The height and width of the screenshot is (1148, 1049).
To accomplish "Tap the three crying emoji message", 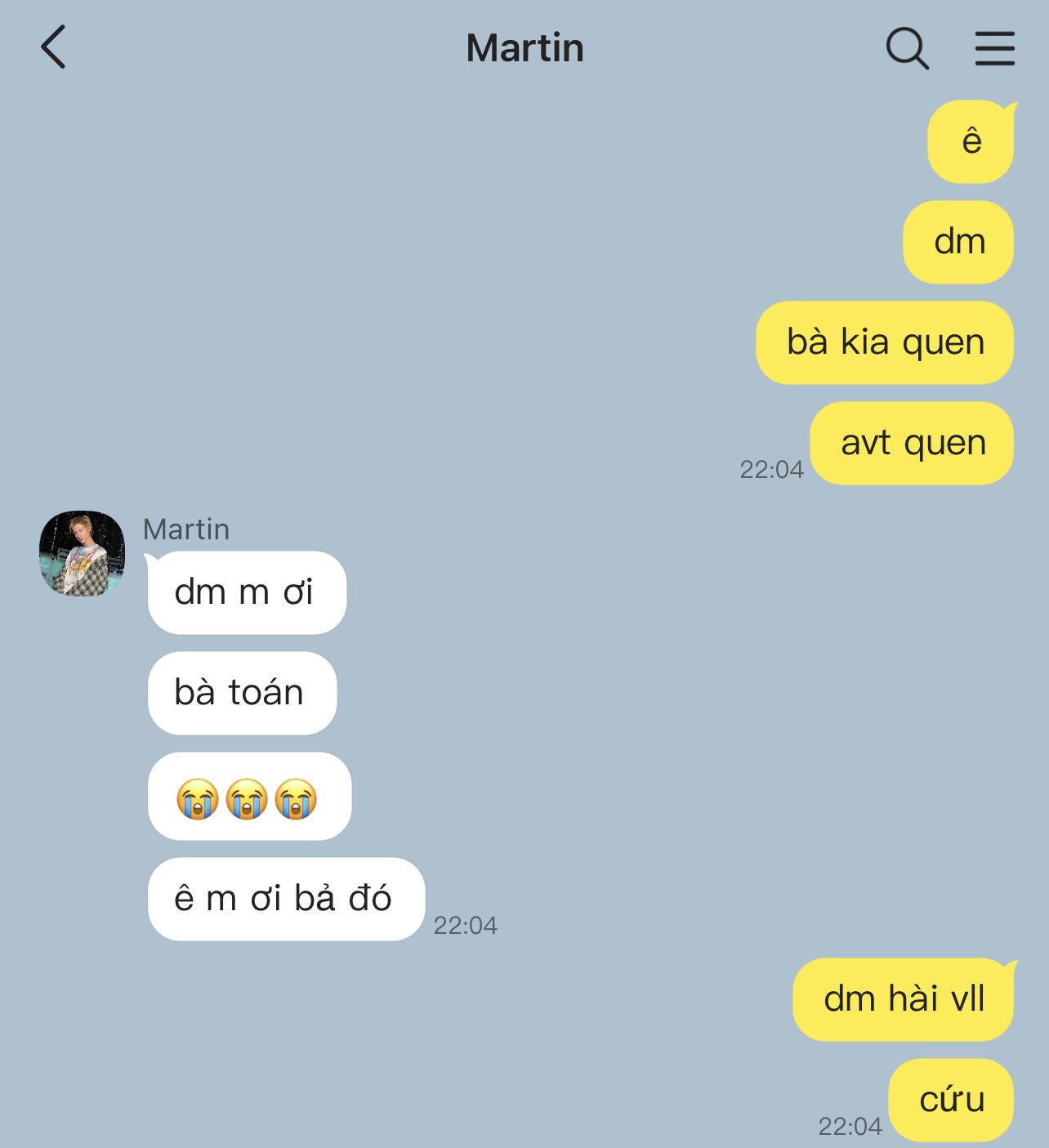I will 249,797.
